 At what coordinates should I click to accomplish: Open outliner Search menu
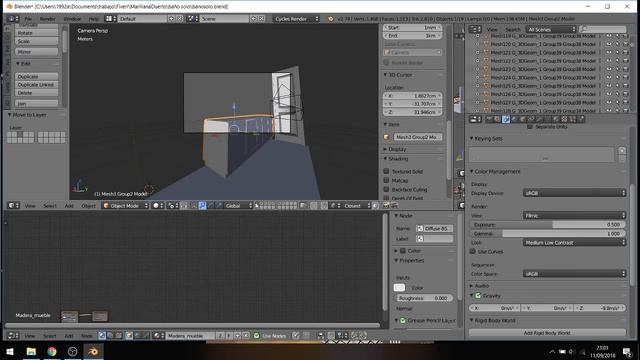click(x=513, y=29)
